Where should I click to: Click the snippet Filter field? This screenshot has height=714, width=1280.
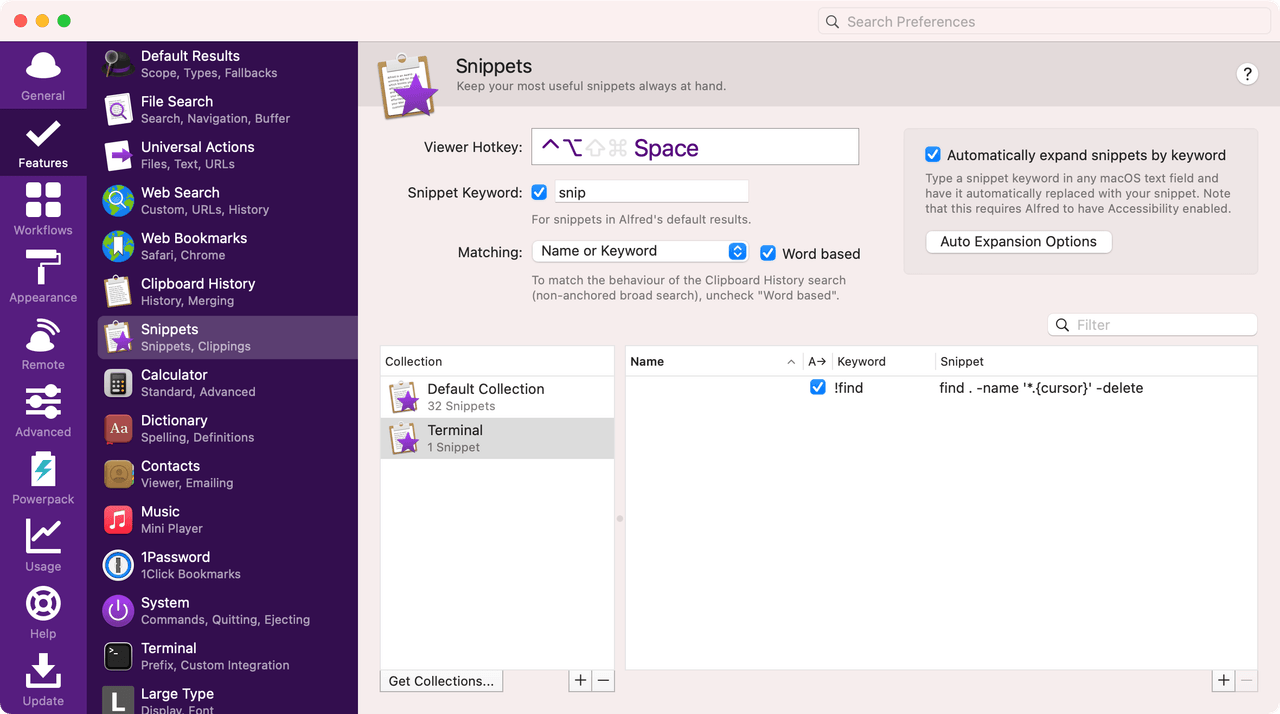coord(1152,325)
